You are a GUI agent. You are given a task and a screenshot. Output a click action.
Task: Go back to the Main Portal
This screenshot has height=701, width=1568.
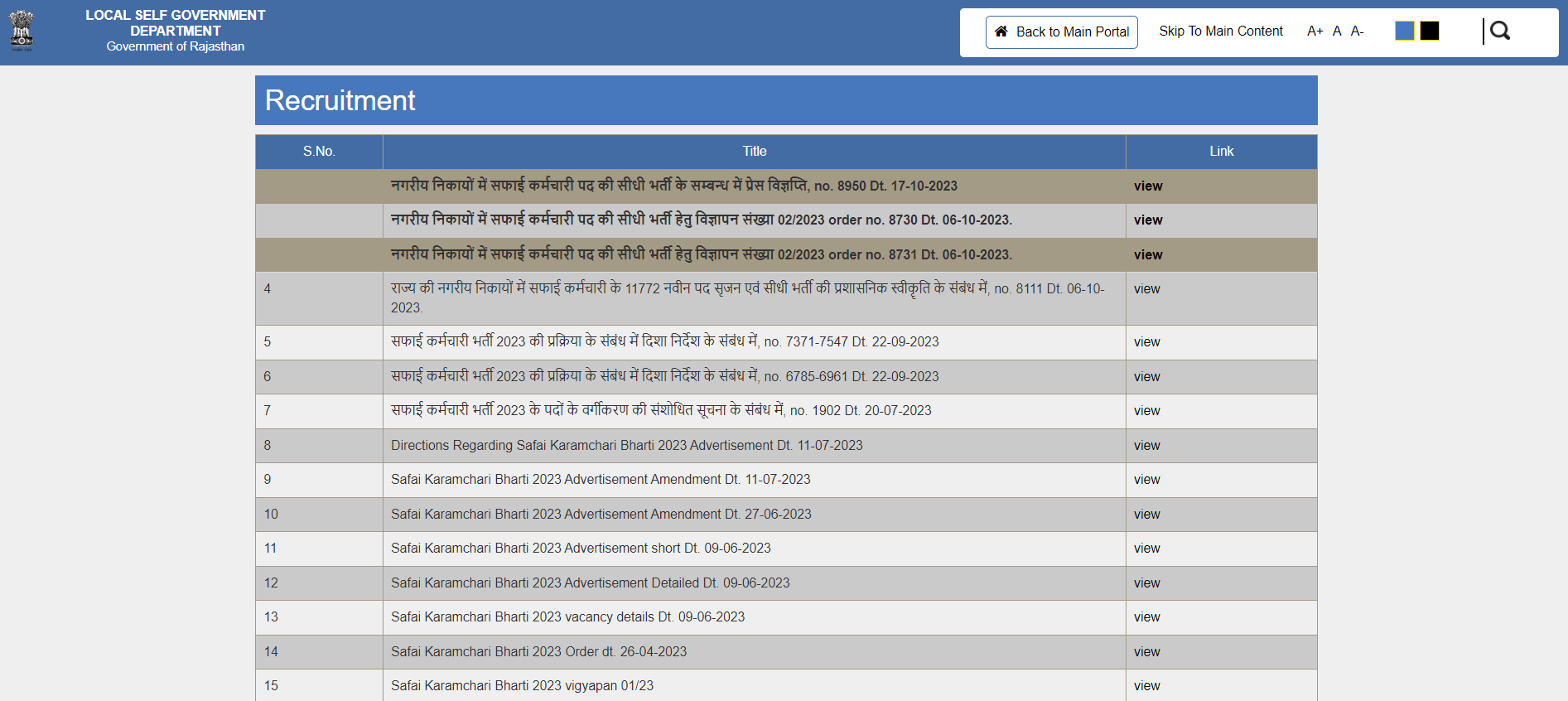pyautogui.click(x=1062, y=32)
